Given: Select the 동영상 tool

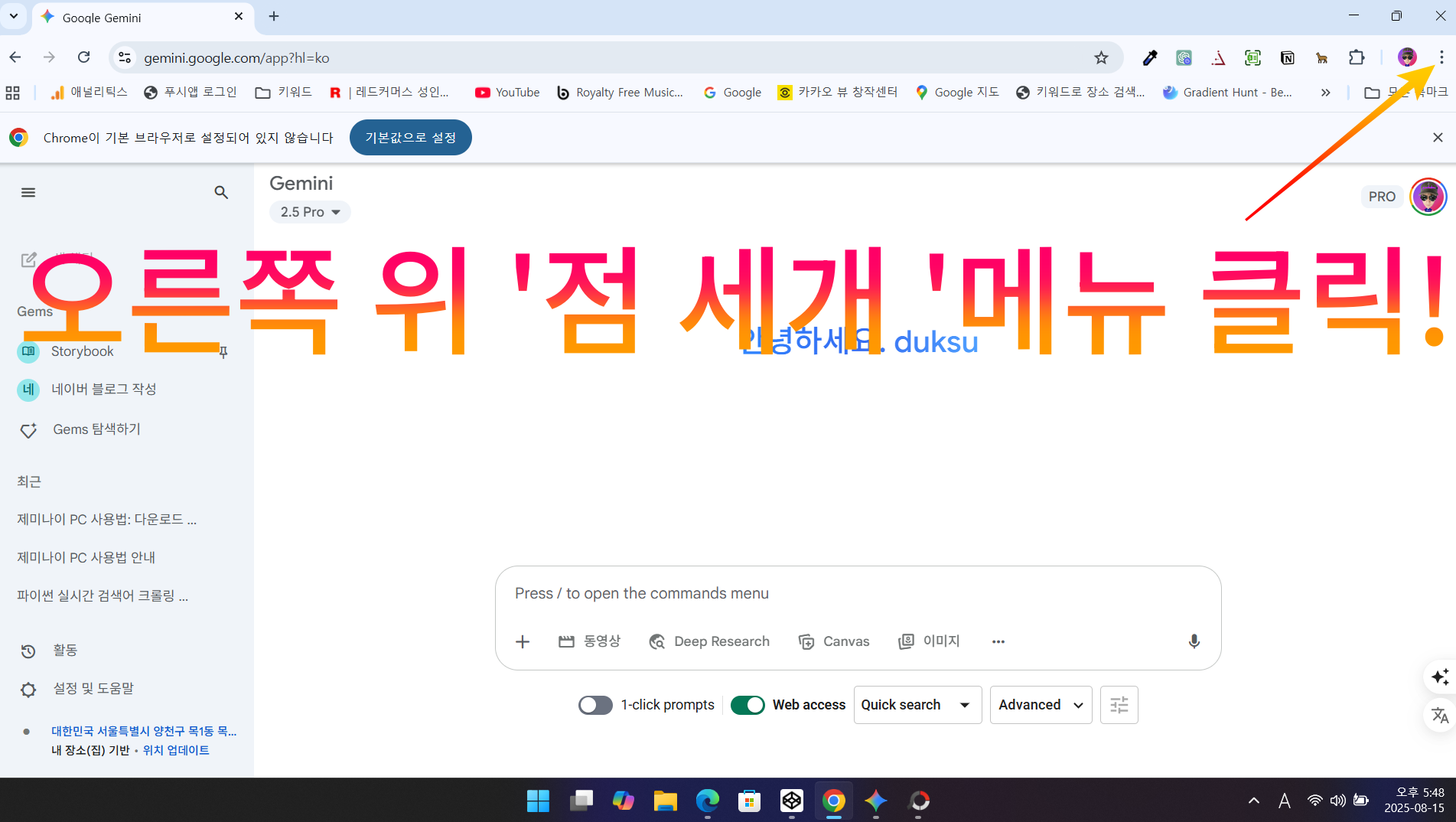Looking at the screenshot, I should (589, 641).
